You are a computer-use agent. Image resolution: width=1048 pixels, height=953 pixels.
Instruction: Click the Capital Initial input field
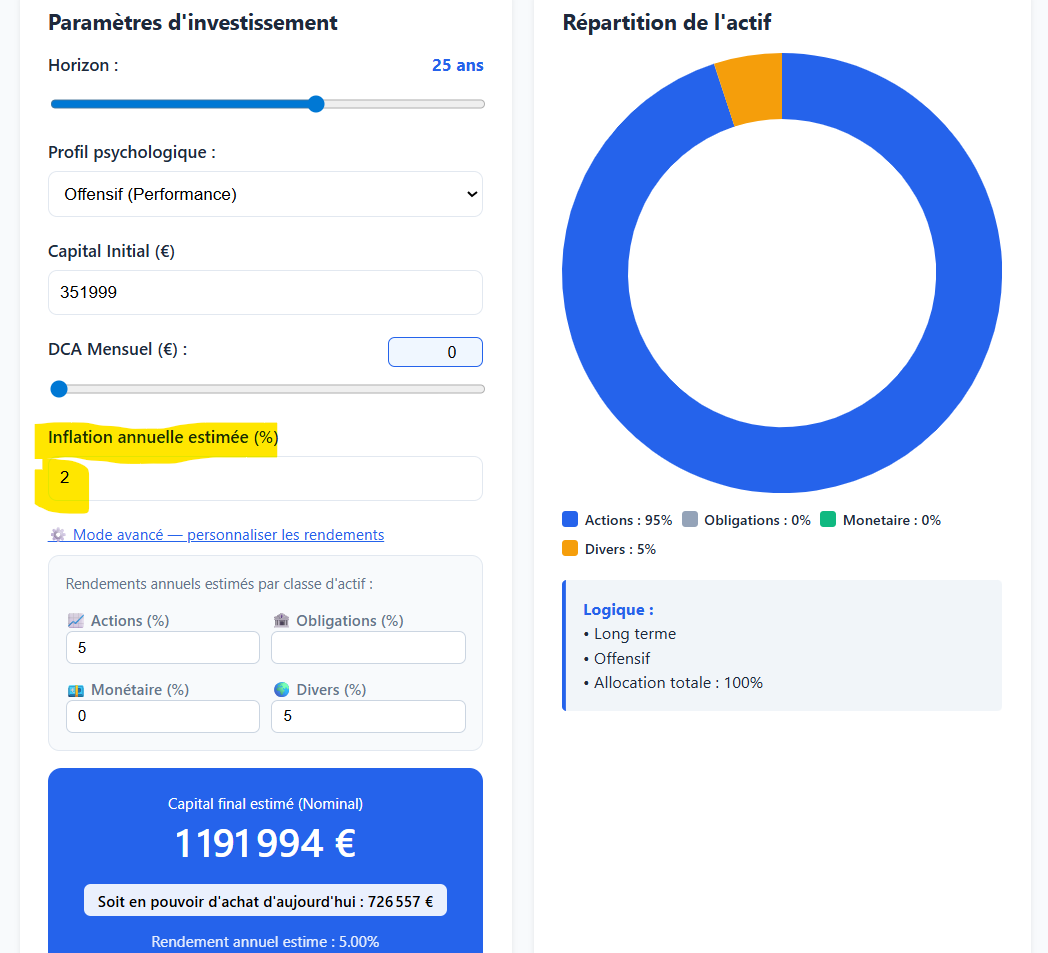point(265,292)
